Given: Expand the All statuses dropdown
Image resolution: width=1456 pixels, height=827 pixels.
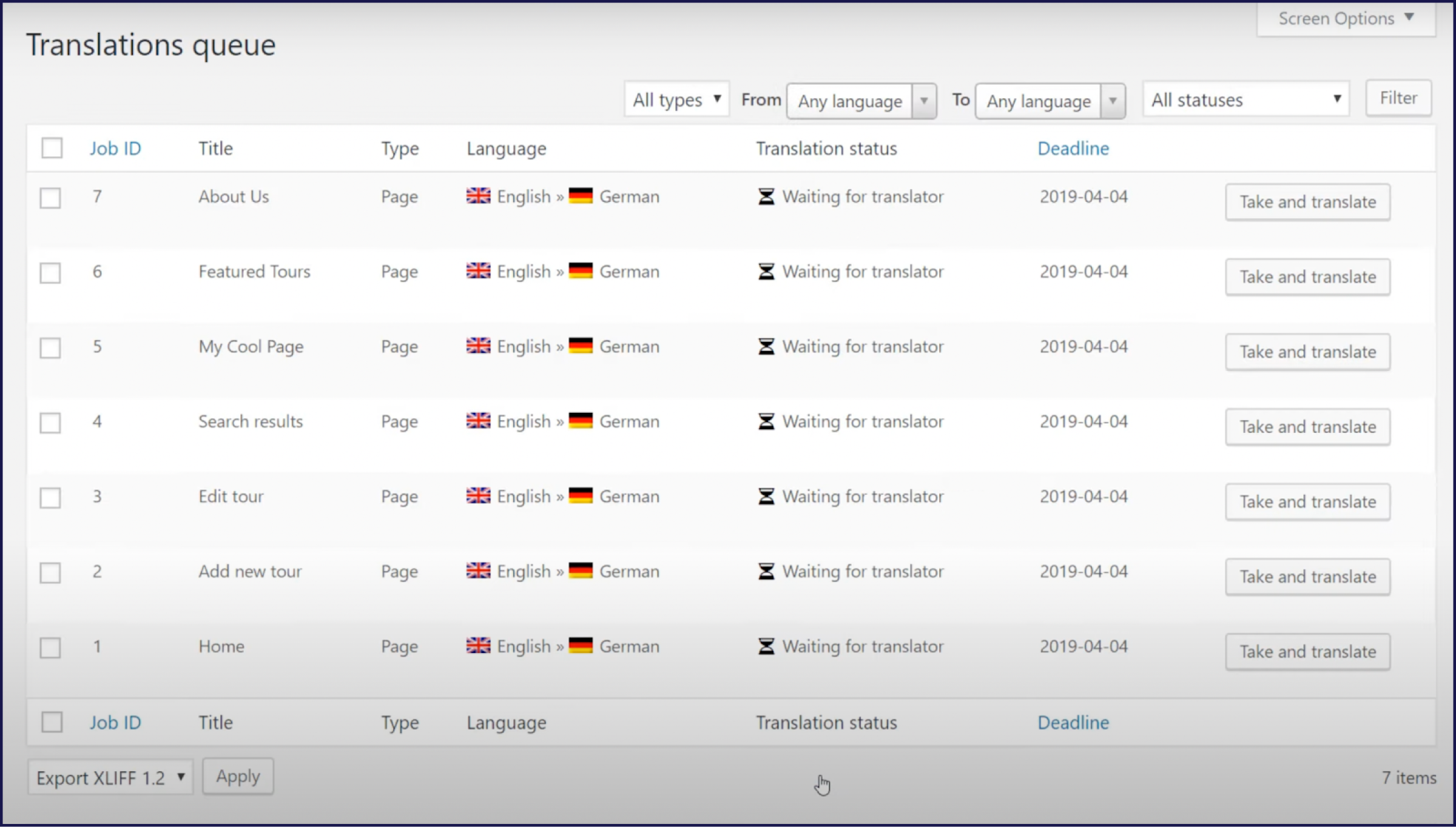Looking at the screenshot, I should 1246,99.
